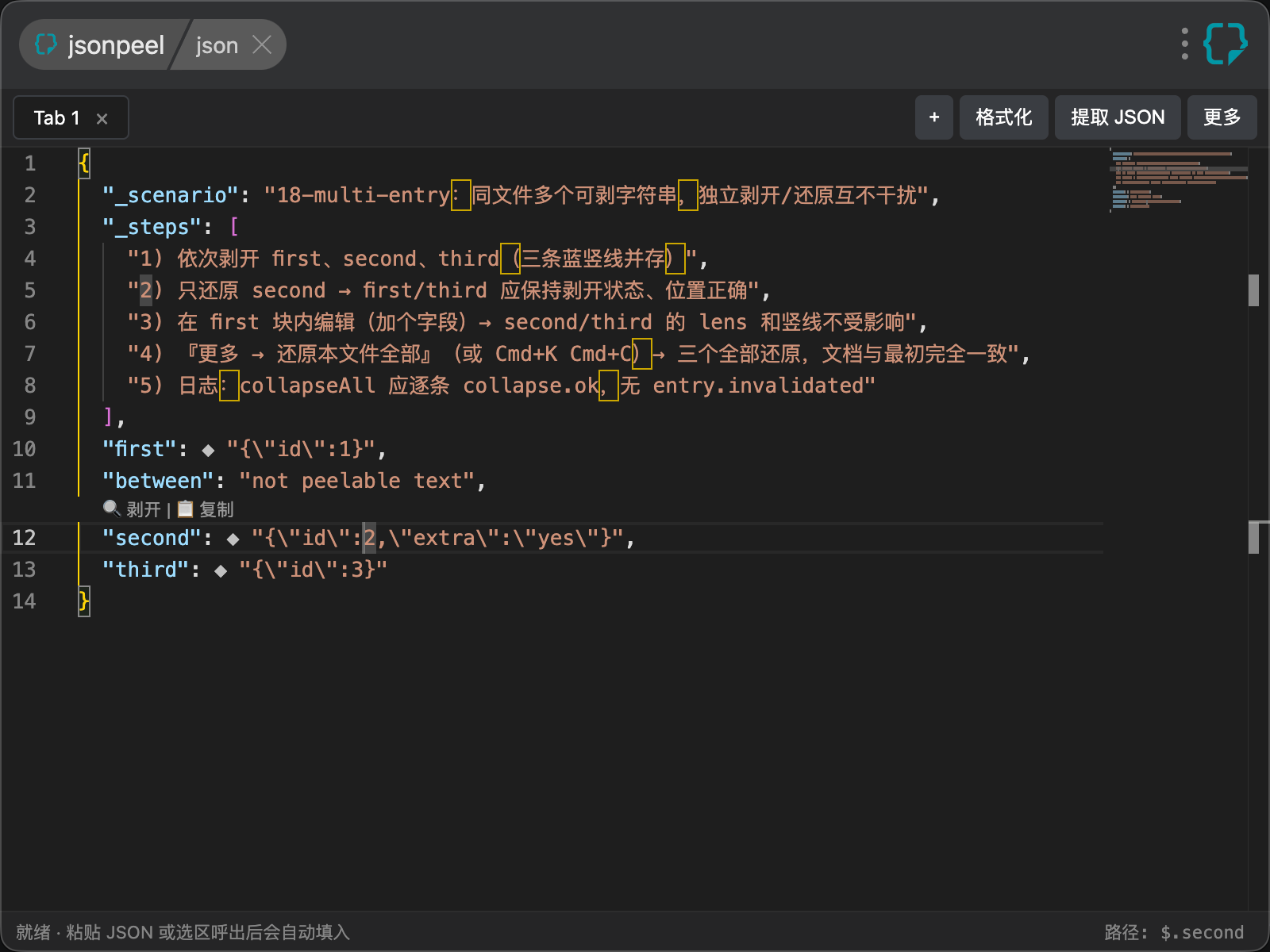Click the closing bracket on line 9
Screen dimensions: 1270x952
tap(109, 417)
